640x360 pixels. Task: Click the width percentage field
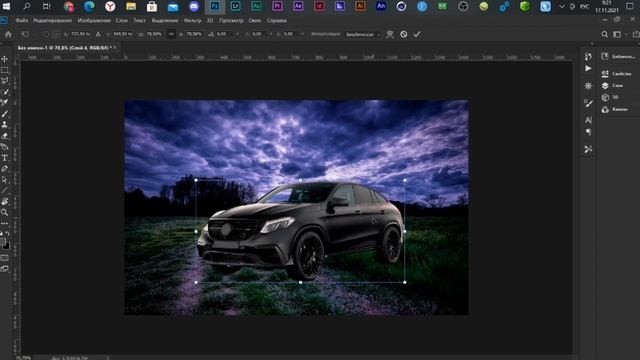click(154, 34)
